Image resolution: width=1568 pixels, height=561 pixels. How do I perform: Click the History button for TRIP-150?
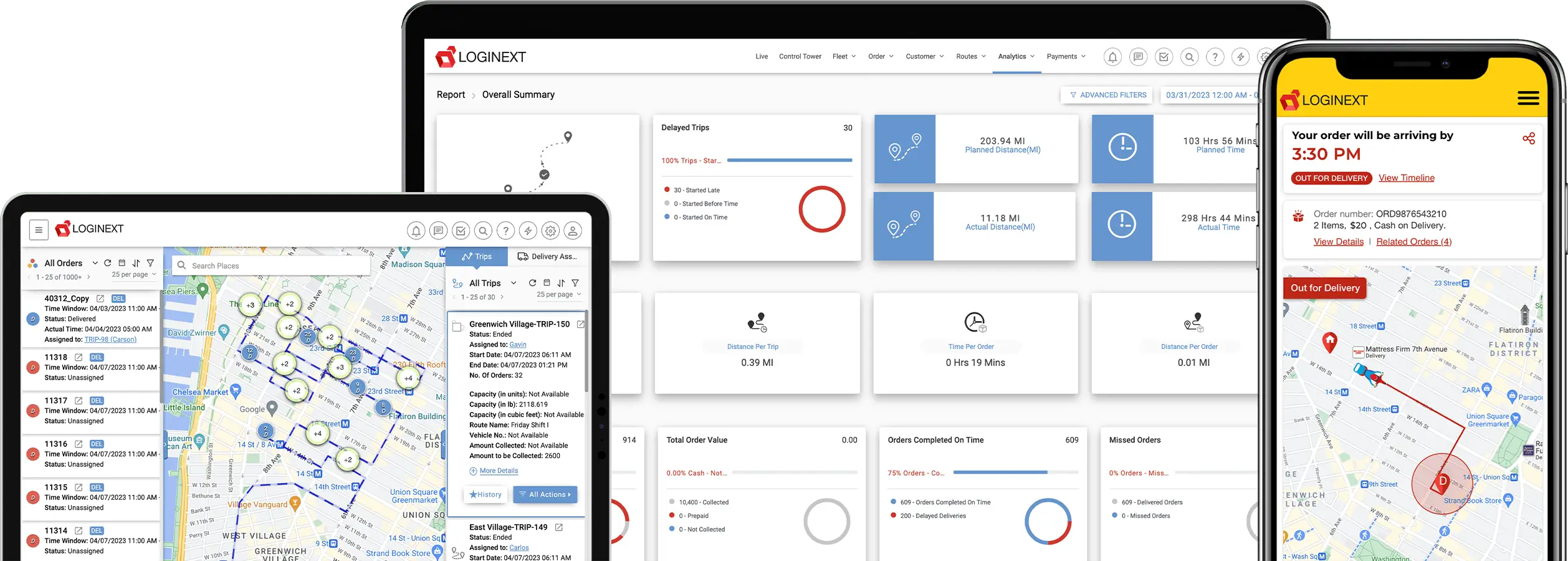[x=485, y=495]
